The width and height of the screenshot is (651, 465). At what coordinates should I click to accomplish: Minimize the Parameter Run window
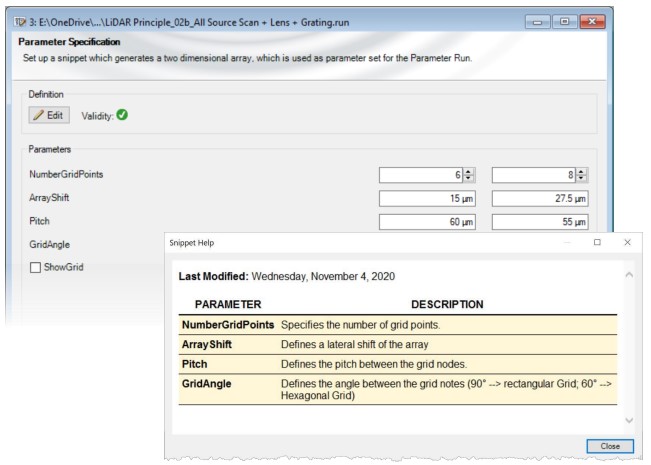[x=537, y=22]
